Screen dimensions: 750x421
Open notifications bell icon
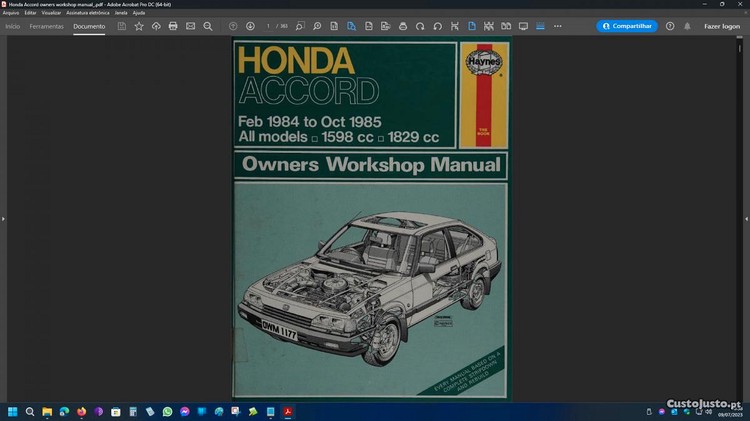(x=687, y=26)
